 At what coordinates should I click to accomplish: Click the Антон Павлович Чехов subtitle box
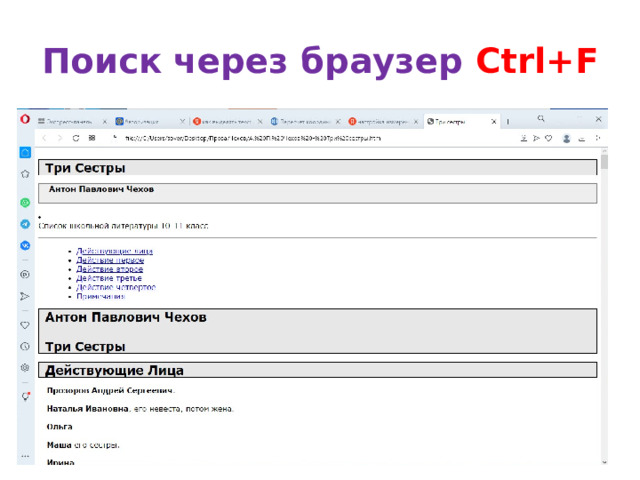pos(318,193)
